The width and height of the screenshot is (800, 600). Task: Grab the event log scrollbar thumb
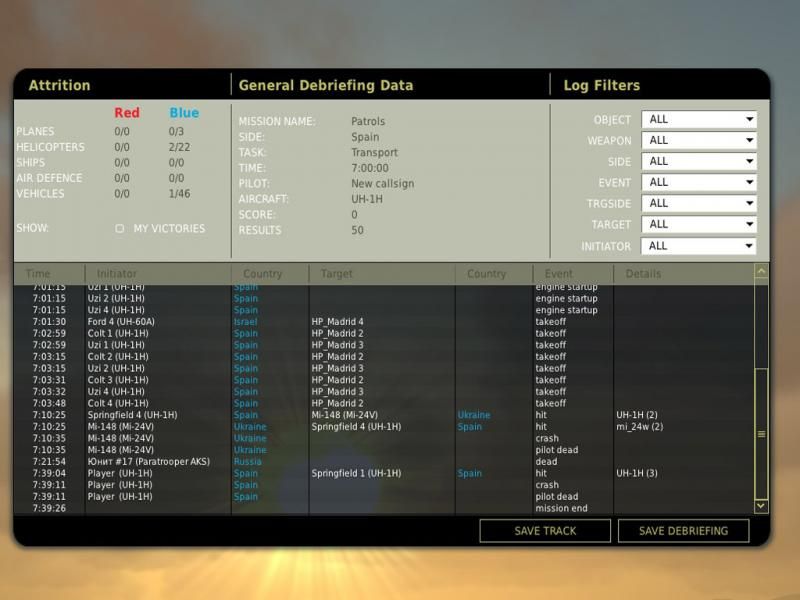coord(761,433)
